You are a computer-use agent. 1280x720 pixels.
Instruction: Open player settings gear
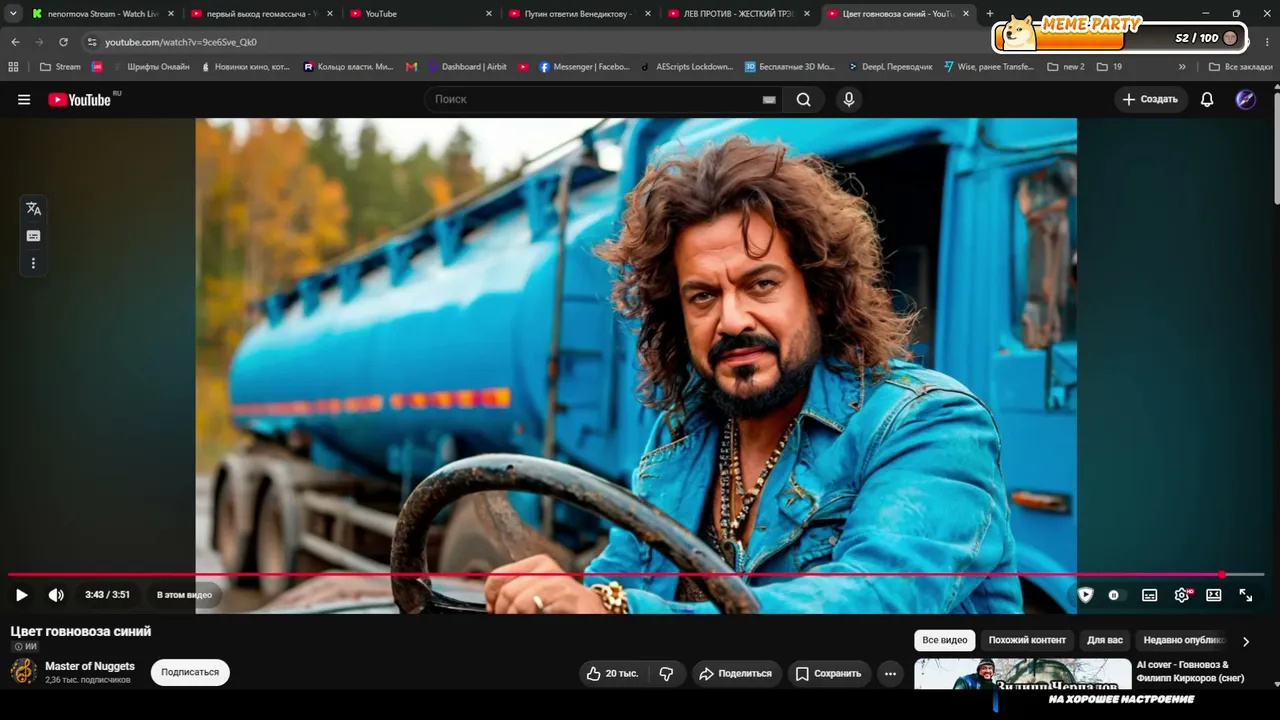point(1182,595)
